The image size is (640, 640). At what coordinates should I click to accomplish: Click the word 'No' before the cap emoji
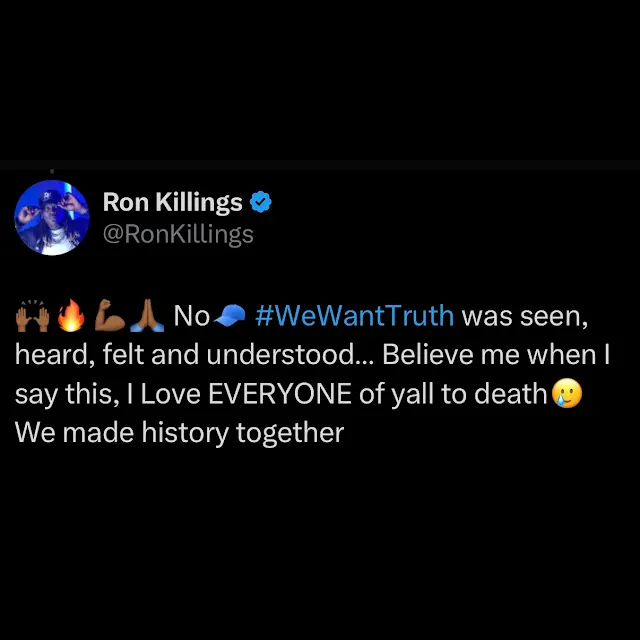191,316
